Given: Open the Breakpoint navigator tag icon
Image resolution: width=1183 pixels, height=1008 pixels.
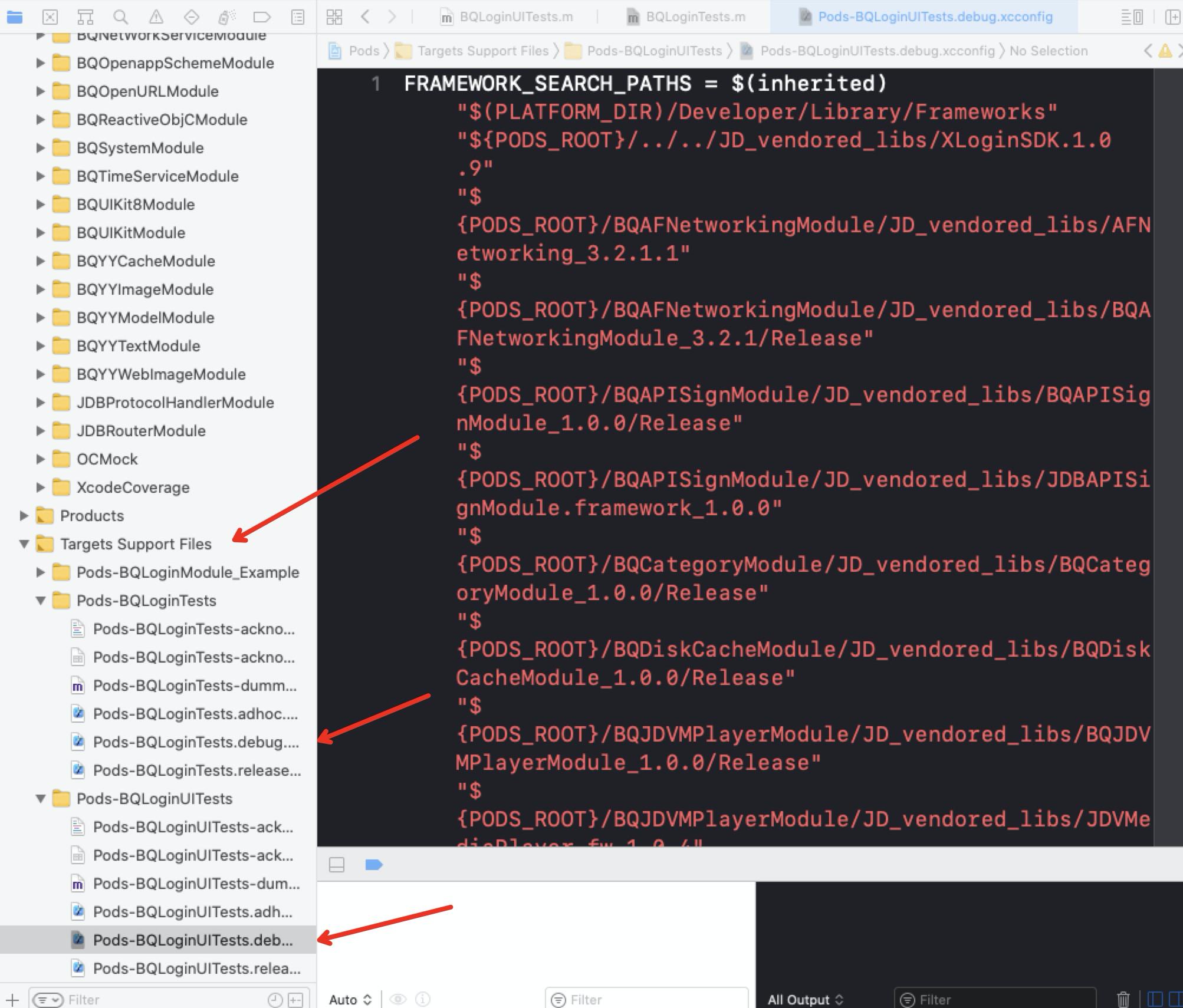Looking at the screenshot, I should pos(259,17).
